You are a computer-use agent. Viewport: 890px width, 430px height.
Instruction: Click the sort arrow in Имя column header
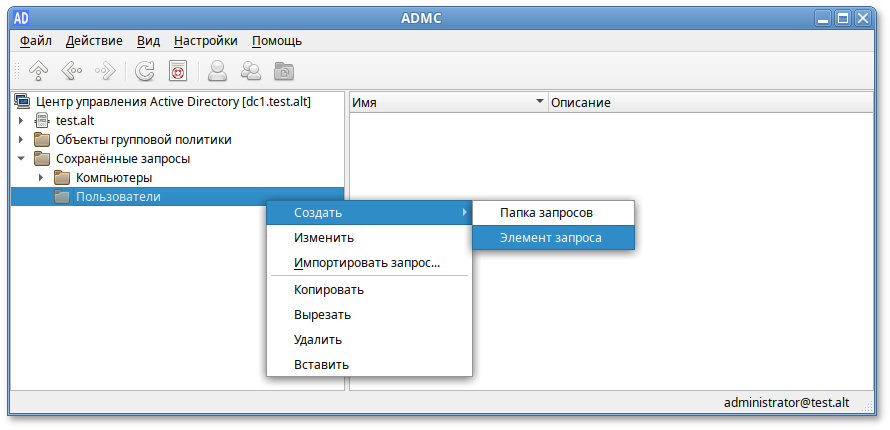[x=539, y=102]
